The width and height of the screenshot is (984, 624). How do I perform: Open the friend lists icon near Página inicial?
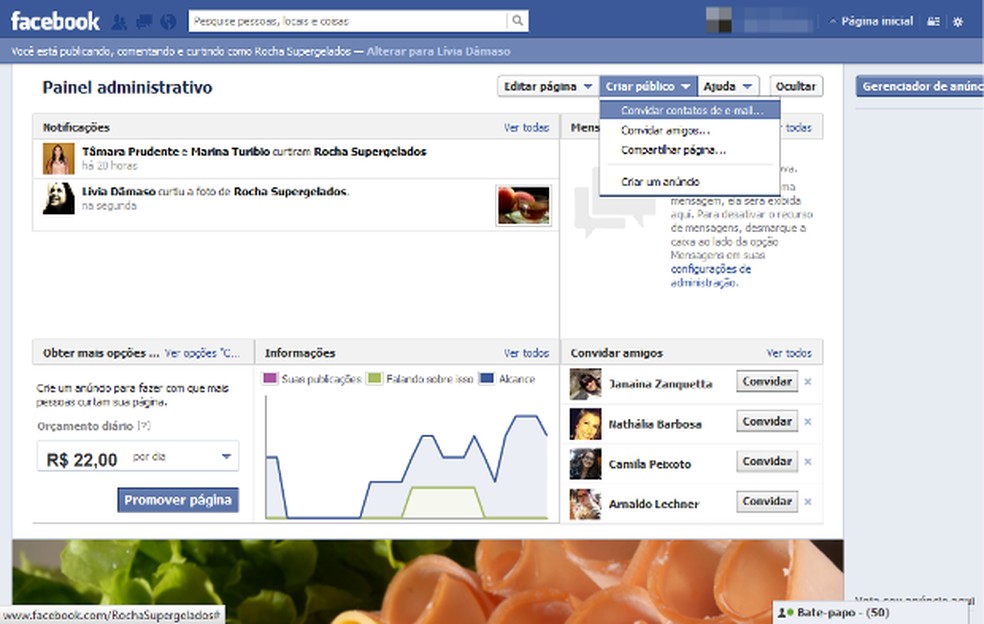[x=933, y=20]
